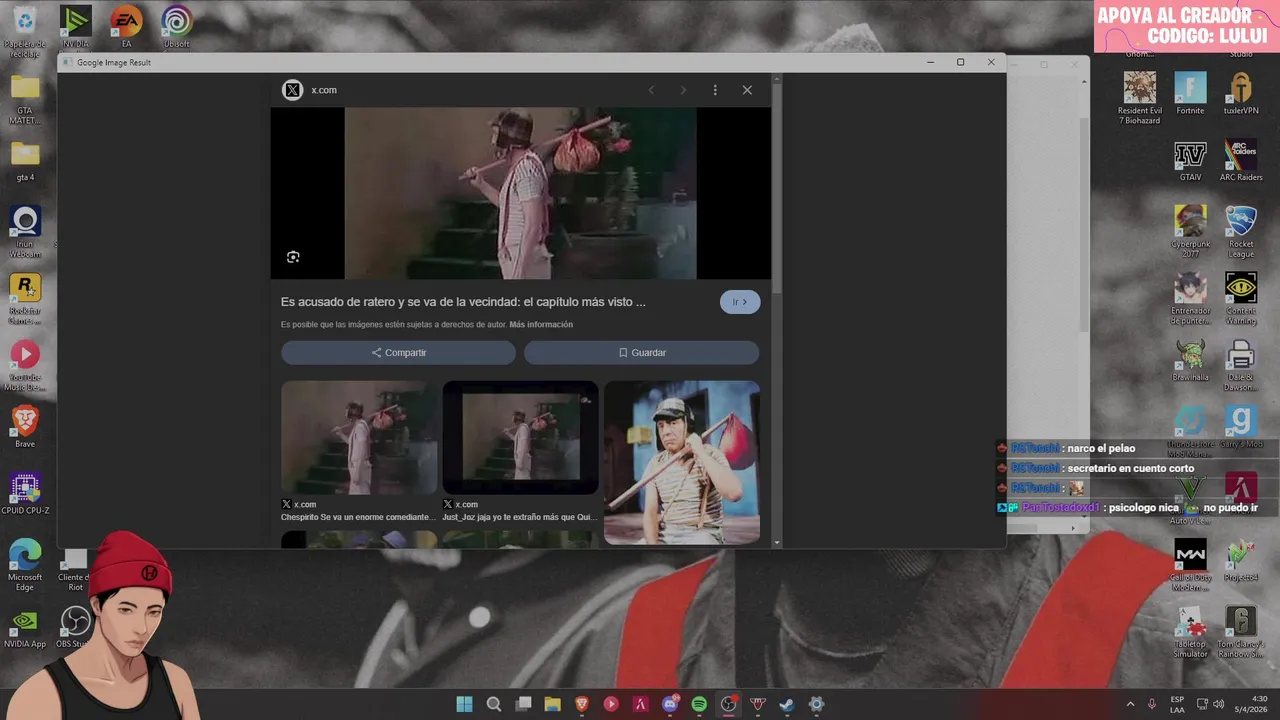This screenshot has height=720, width=1280.
Task: Click the 'Ir' visit button
Action: tap(740, 302)
